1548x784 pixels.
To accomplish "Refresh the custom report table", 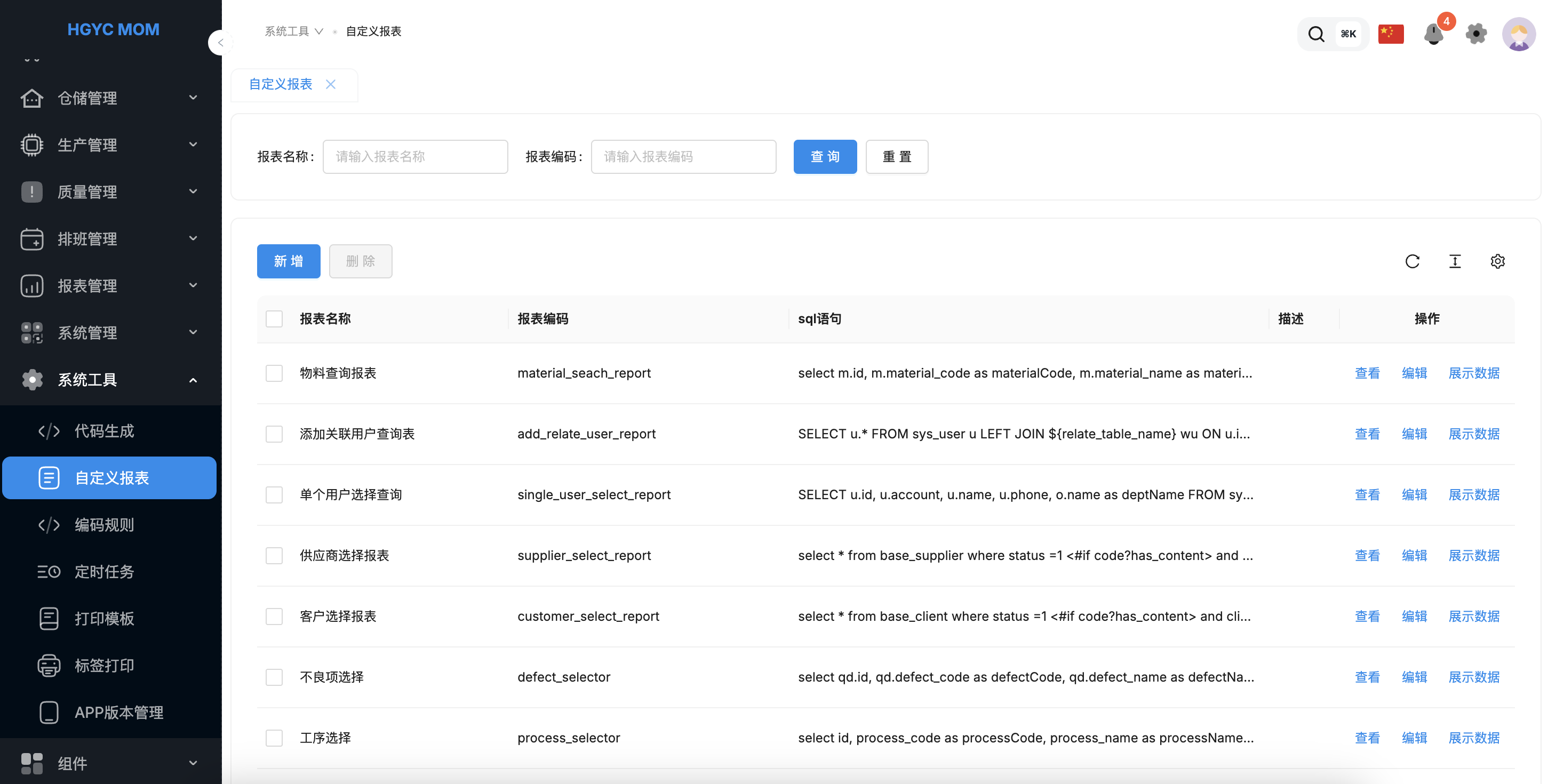I will pos(1413,261).
